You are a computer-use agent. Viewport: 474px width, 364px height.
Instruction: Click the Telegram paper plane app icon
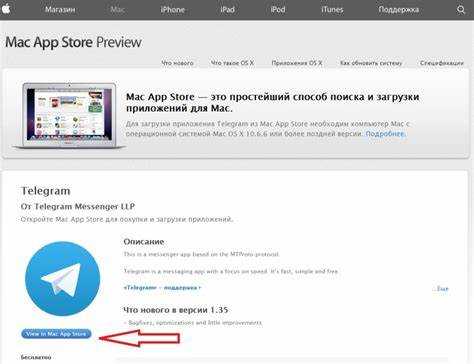[x=63, y=279]
